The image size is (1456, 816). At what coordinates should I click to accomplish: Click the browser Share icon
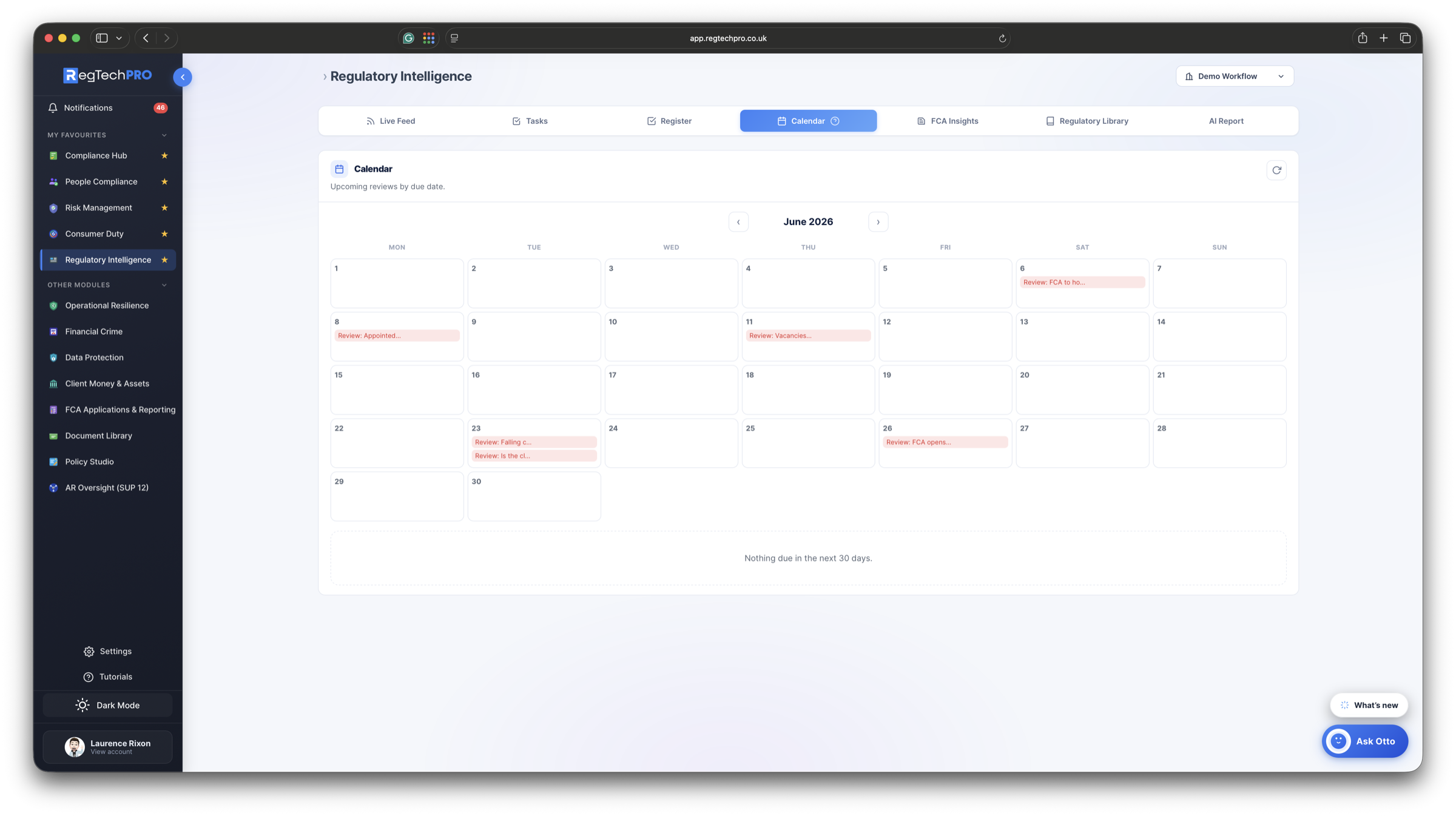(x=1363, y=38)
